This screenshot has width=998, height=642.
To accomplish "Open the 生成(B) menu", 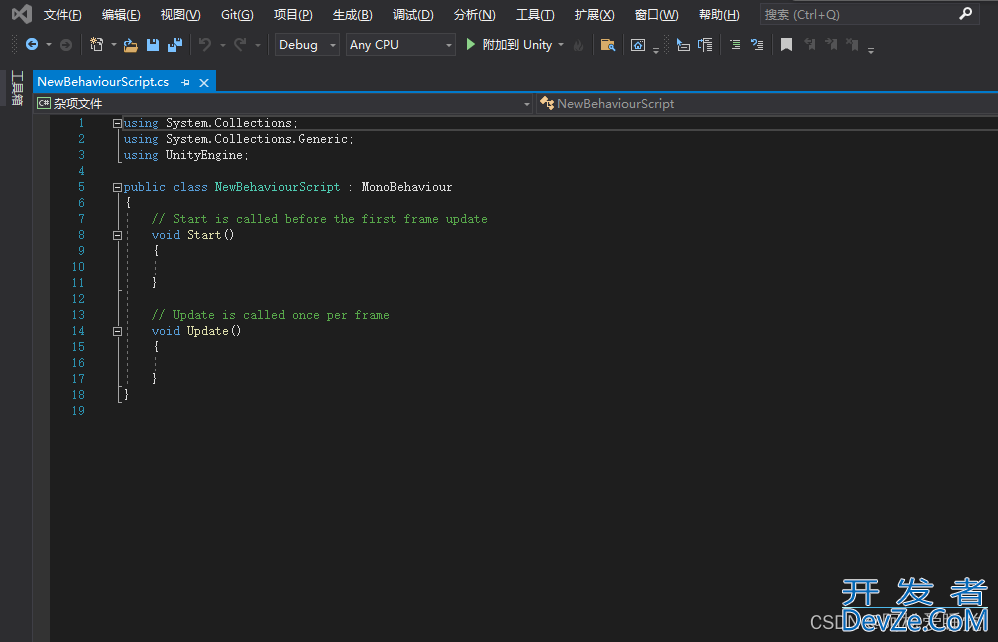I will tap(353, 15).
